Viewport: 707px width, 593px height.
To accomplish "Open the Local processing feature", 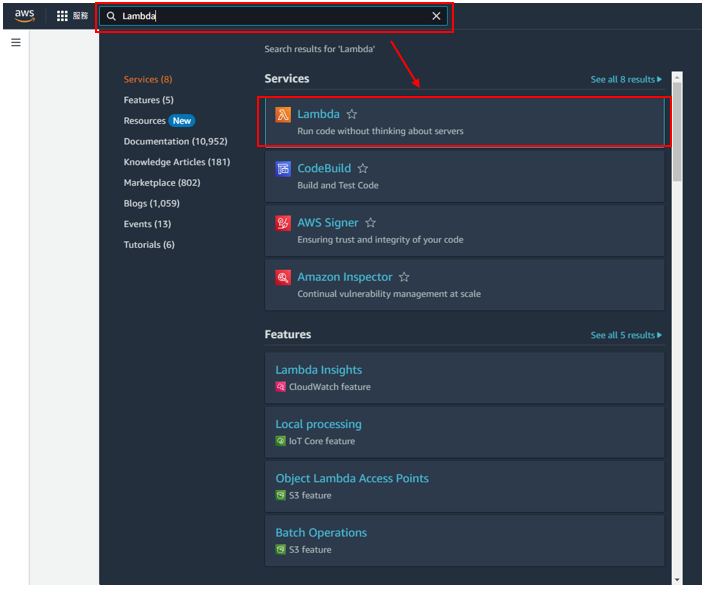I will tap(318, 424).
